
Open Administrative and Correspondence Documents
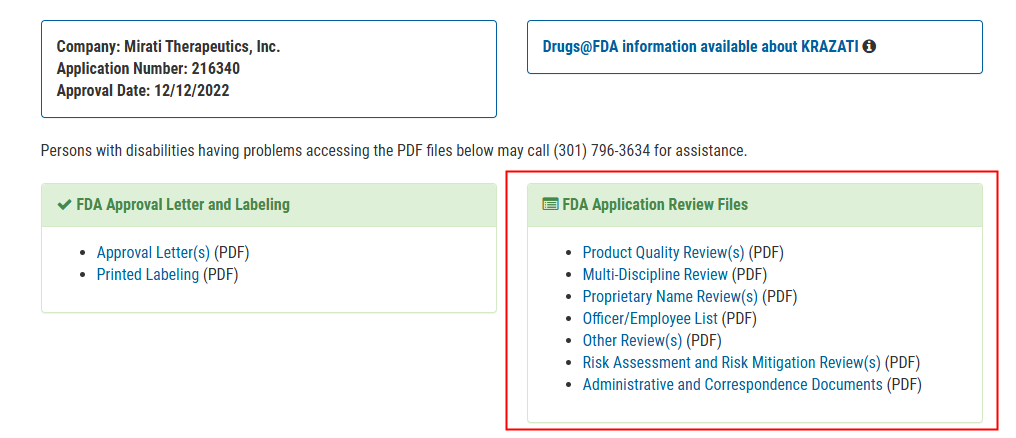[732, 385]
